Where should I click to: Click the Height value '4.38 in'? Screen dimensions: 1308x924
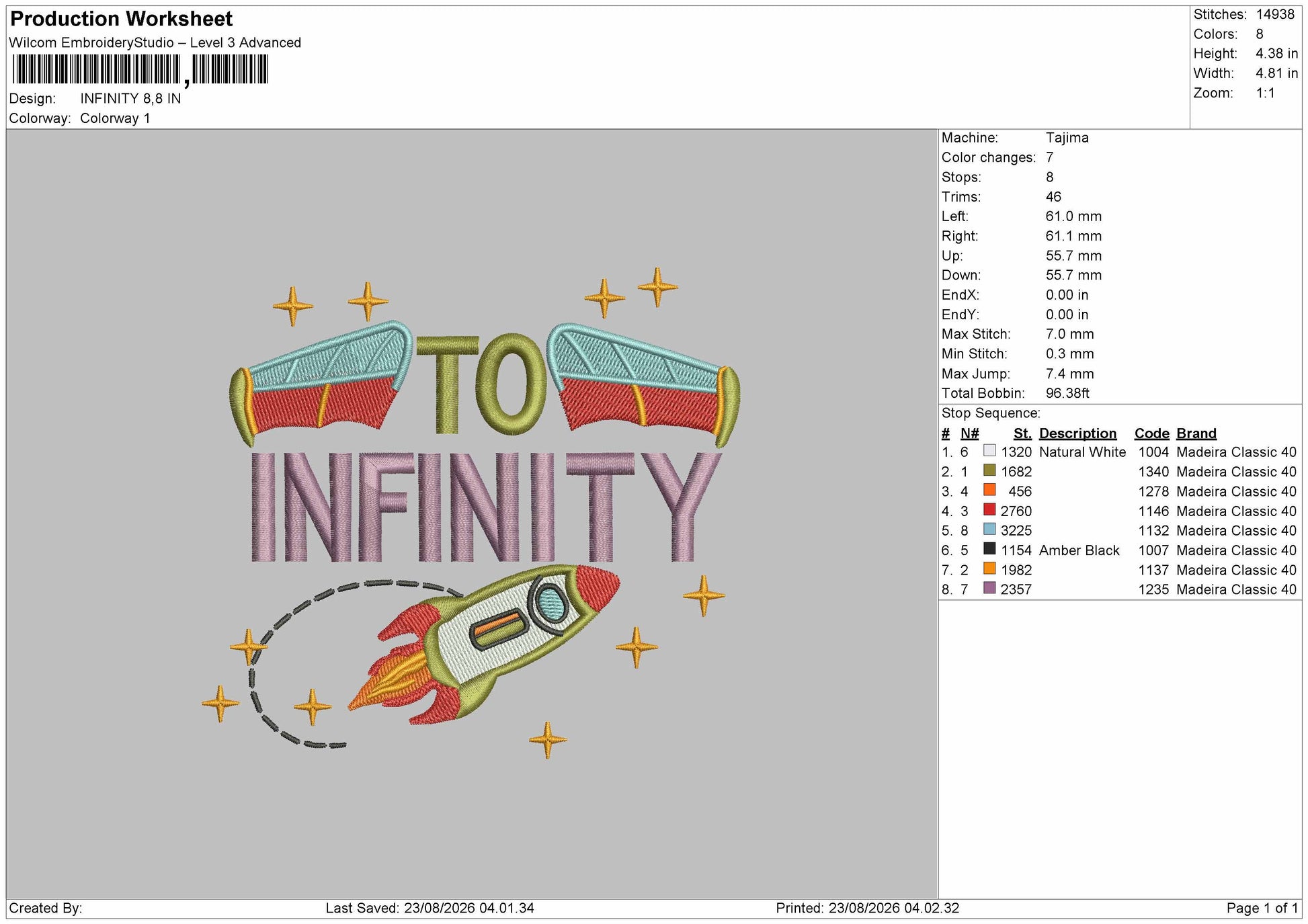(1276, 53)
